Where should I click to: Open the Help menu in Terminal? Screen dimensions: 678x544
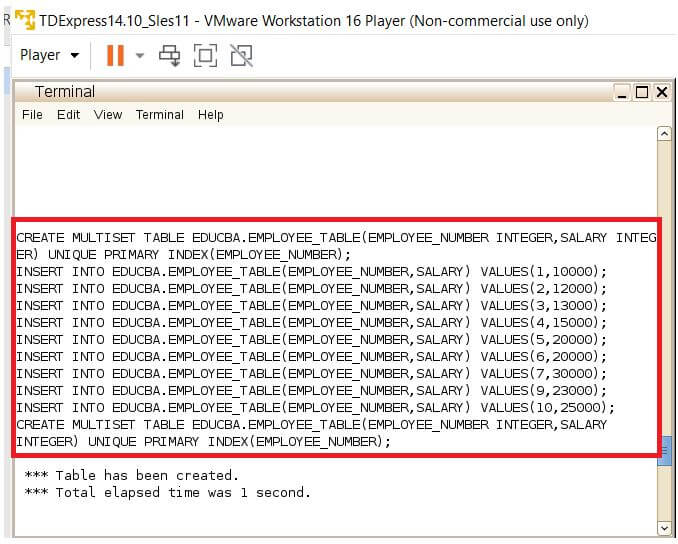point(211,115)
